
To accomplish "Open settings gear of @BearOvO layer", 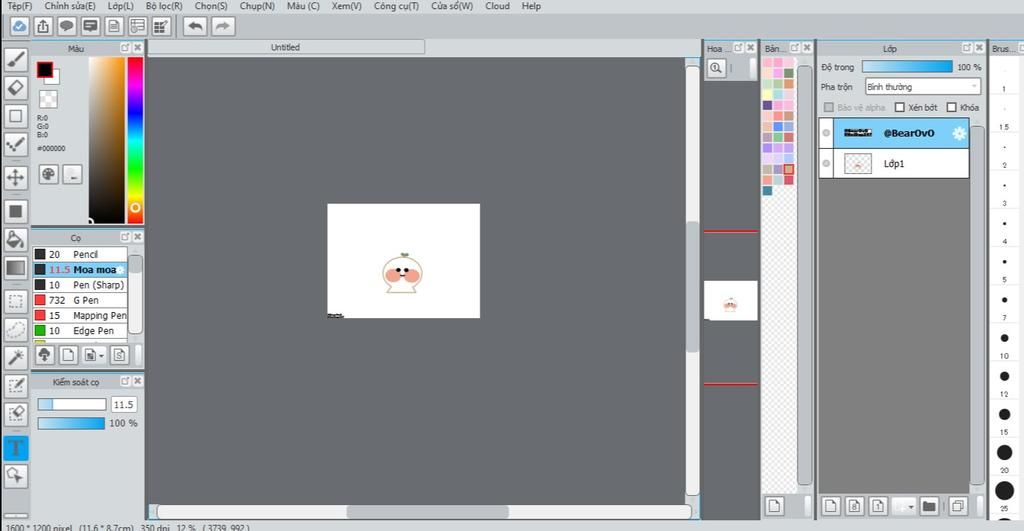I will coord(959,133).
